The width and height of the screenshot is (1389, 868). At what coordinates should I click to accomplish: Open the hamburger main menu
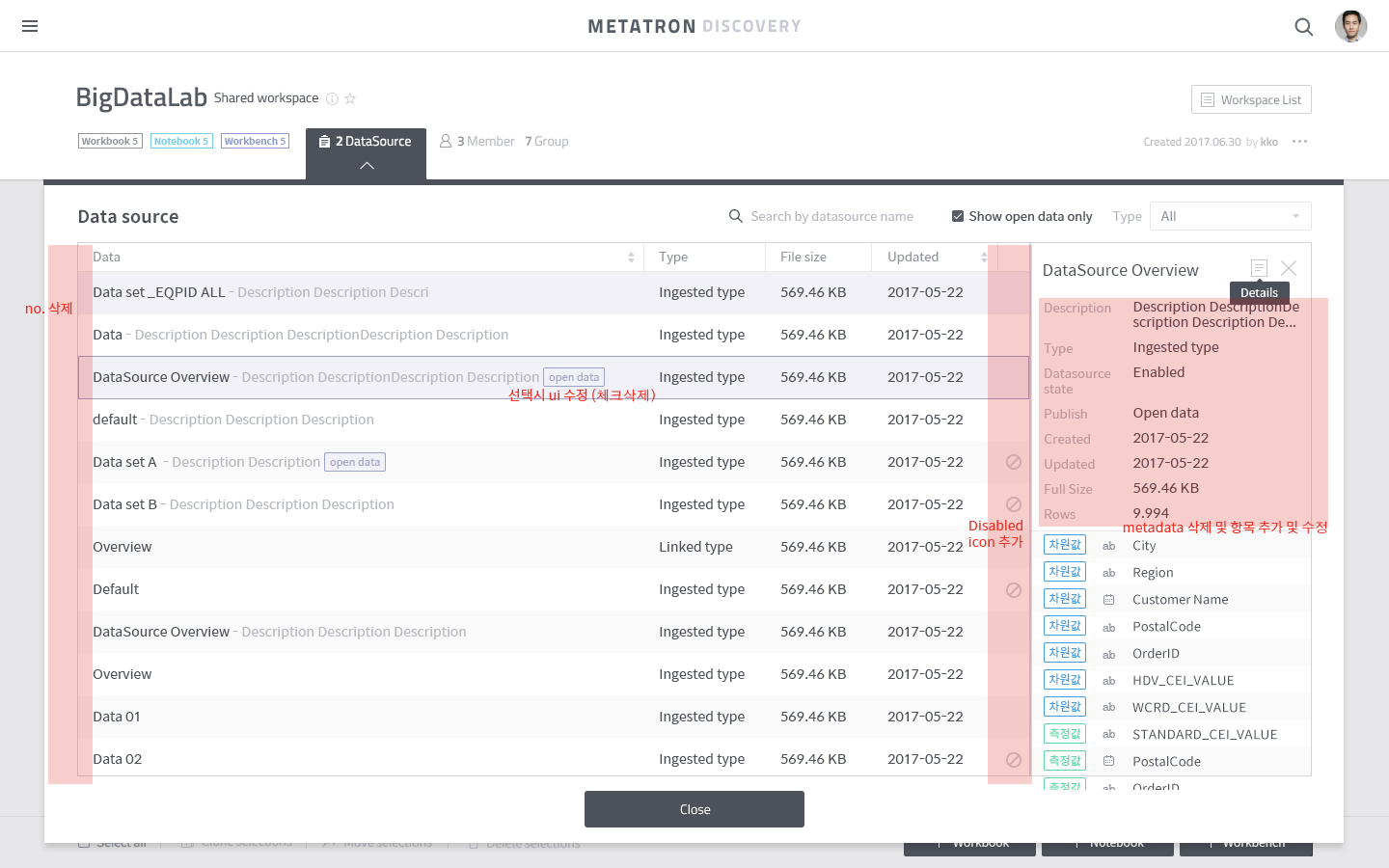[30, 26]
